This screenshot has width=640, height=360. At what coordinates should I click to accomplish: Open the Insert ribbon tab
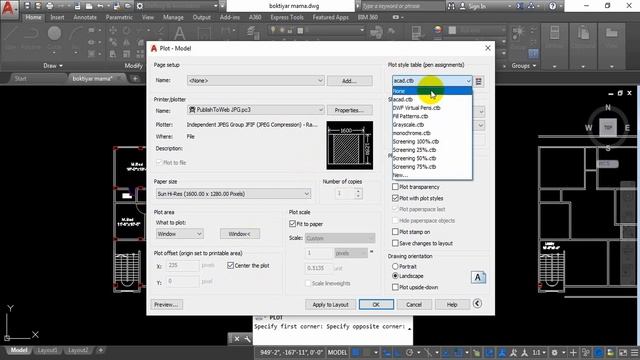57,17
